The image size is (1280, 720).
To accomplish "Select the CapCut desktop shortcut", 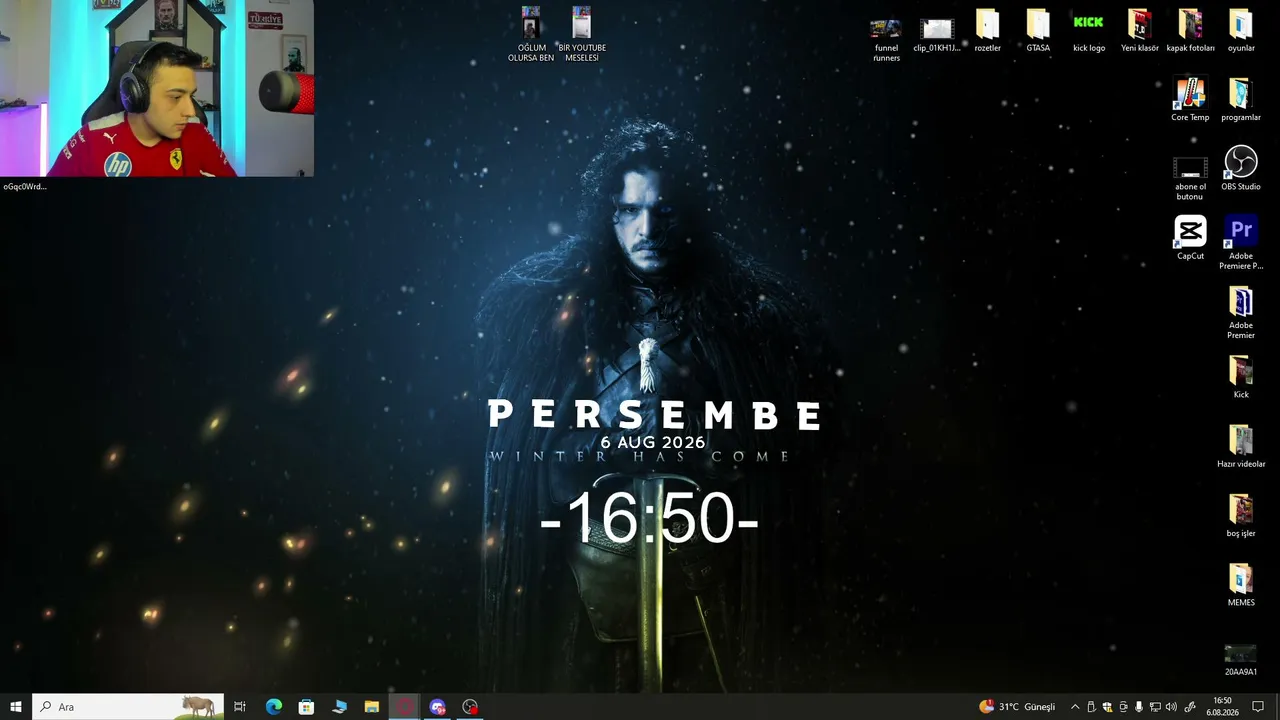I will 1190,238.
